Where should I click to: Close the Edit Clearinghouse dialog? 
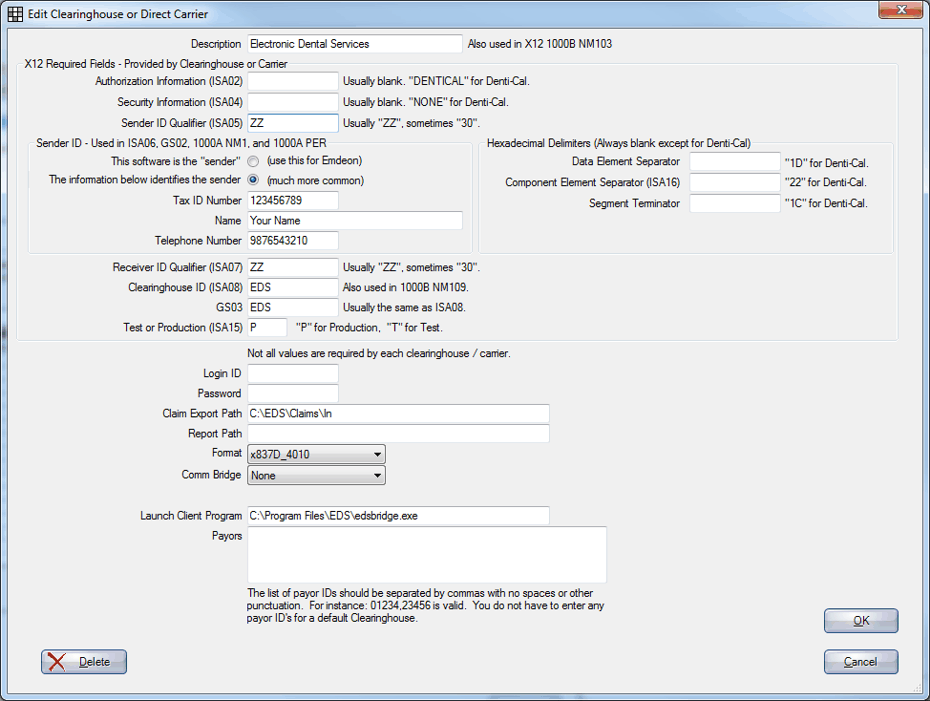[900, 9]
